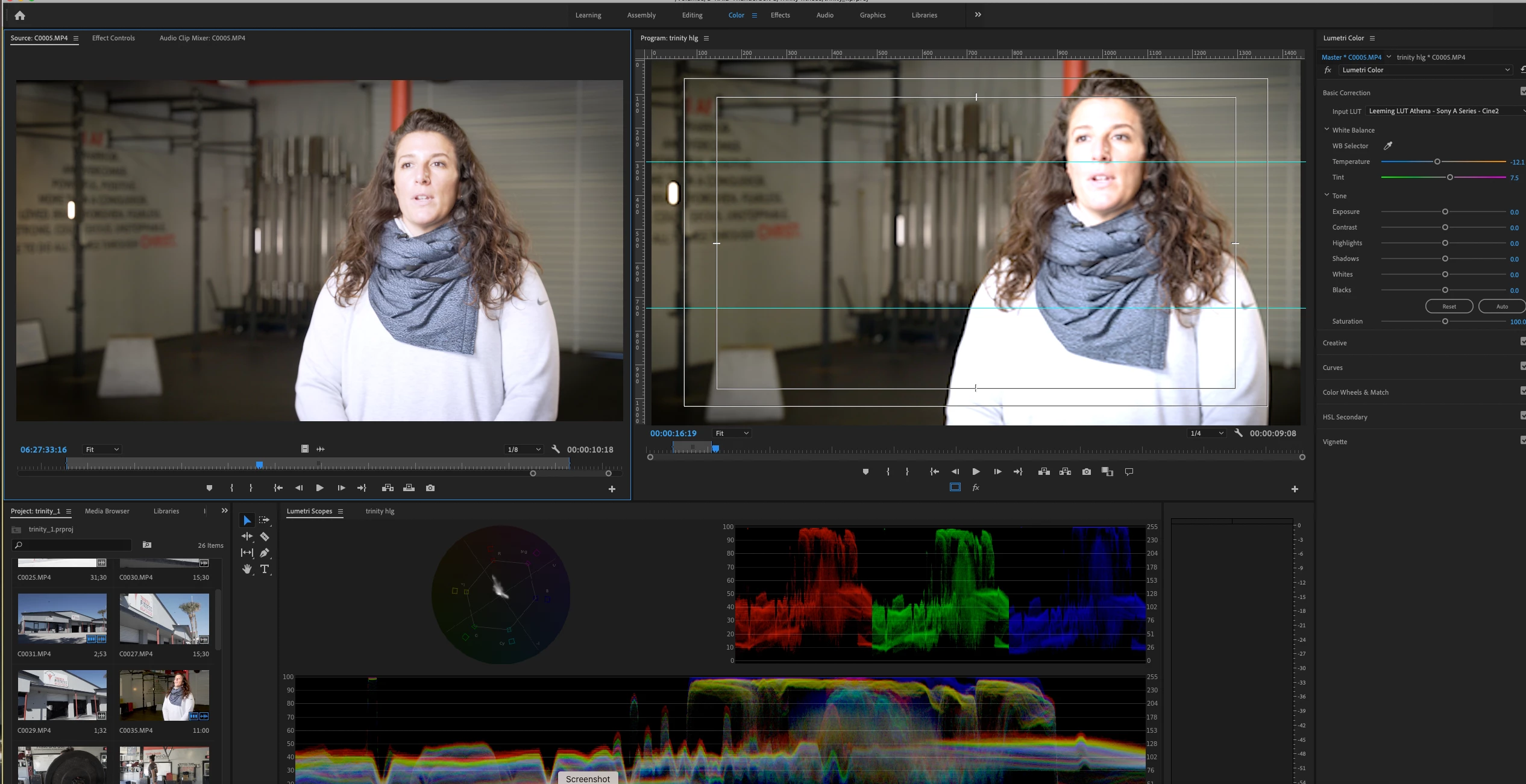The image size is (1526, 784).
Task: Switch to the Effects workspace tab
Action: tap(780, 15)
